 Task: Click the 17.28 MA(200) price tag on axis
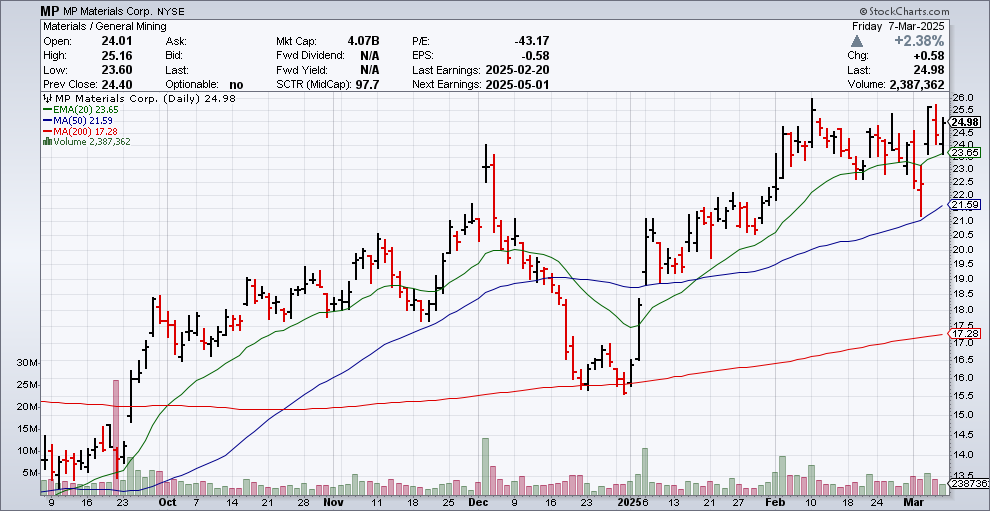point(965,333)
